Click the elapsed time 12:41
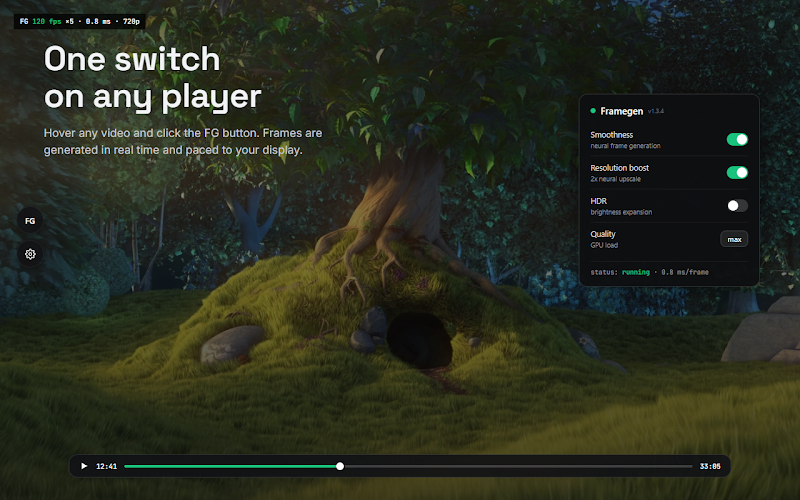Viewport: 800px width, 500px height. (107, 466)
